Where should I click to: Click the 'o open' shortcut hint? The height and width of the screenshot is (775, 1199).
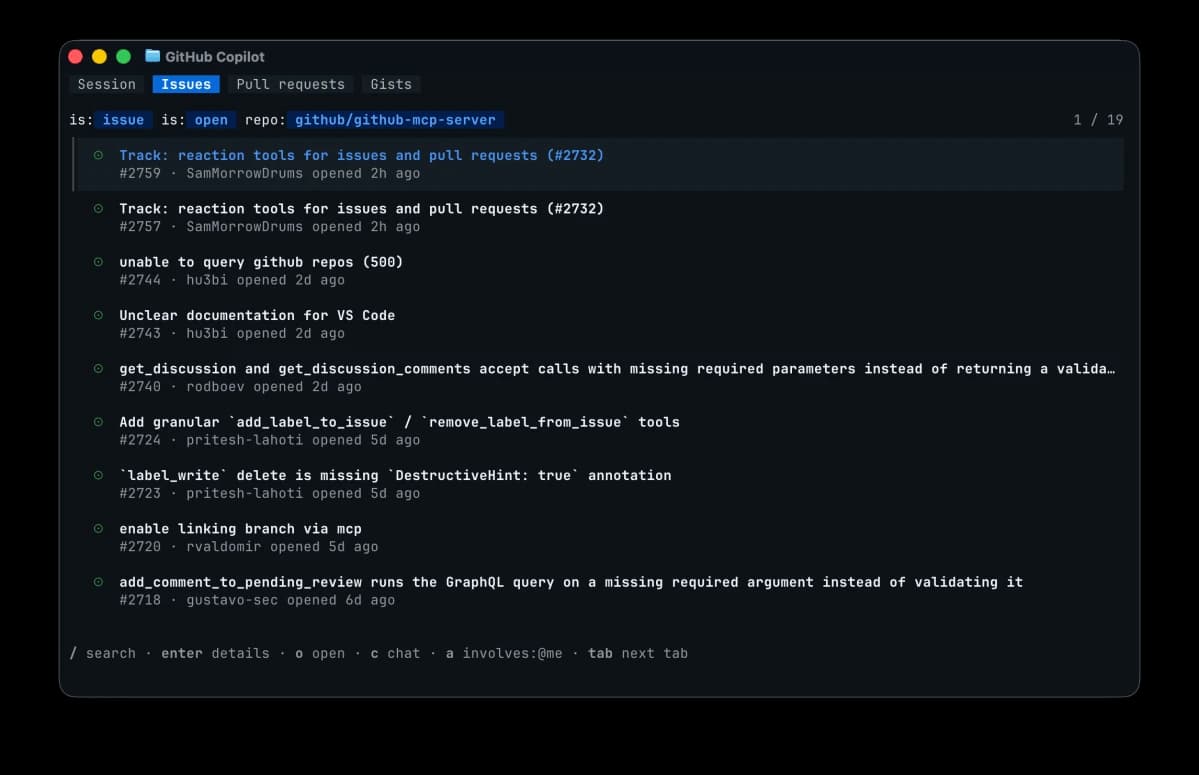point(320,653)
